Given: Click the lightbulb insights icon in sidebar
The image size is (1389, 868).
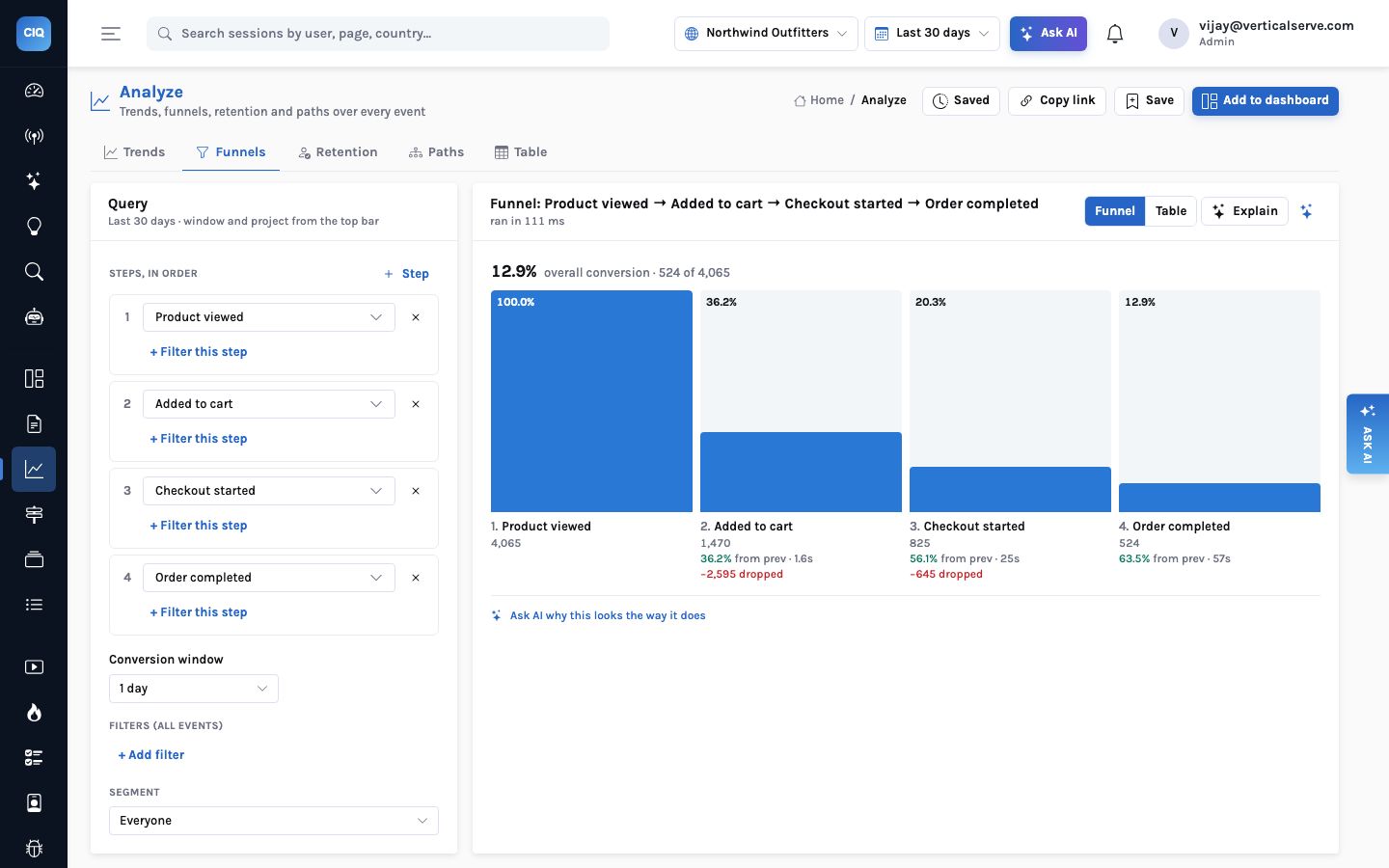Looking at the screenshot, I should (x=34, y=227).
